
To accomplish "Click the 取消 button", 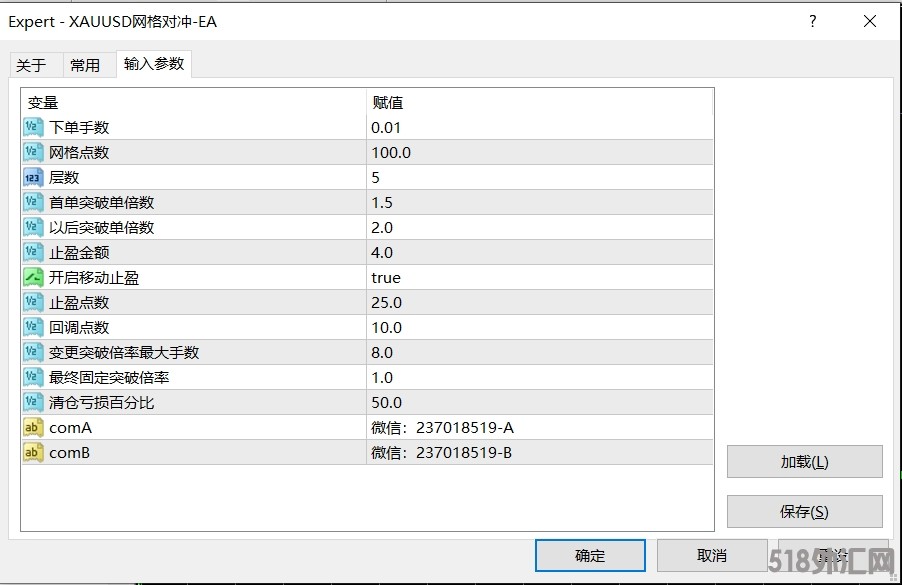I will (x=712, y=555).
